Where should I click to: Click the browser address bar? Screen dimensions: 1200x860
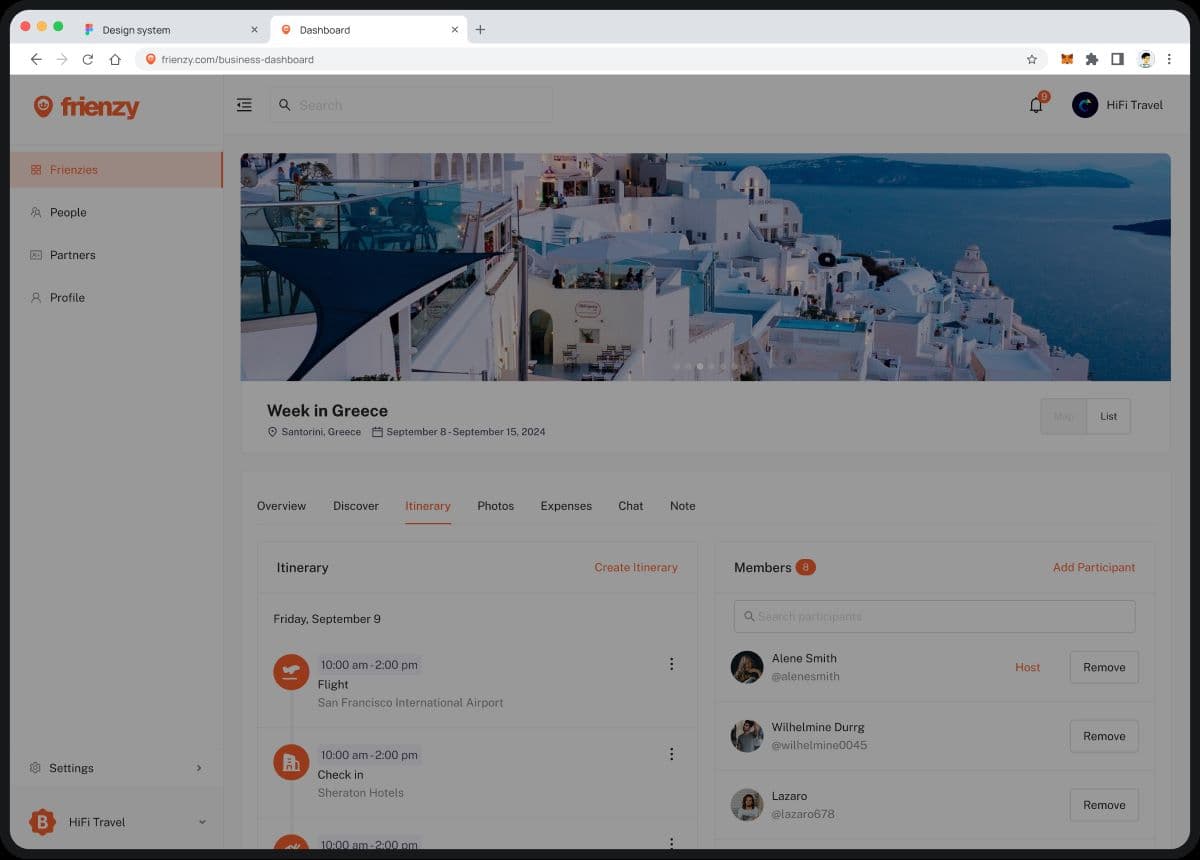(590, 59)
